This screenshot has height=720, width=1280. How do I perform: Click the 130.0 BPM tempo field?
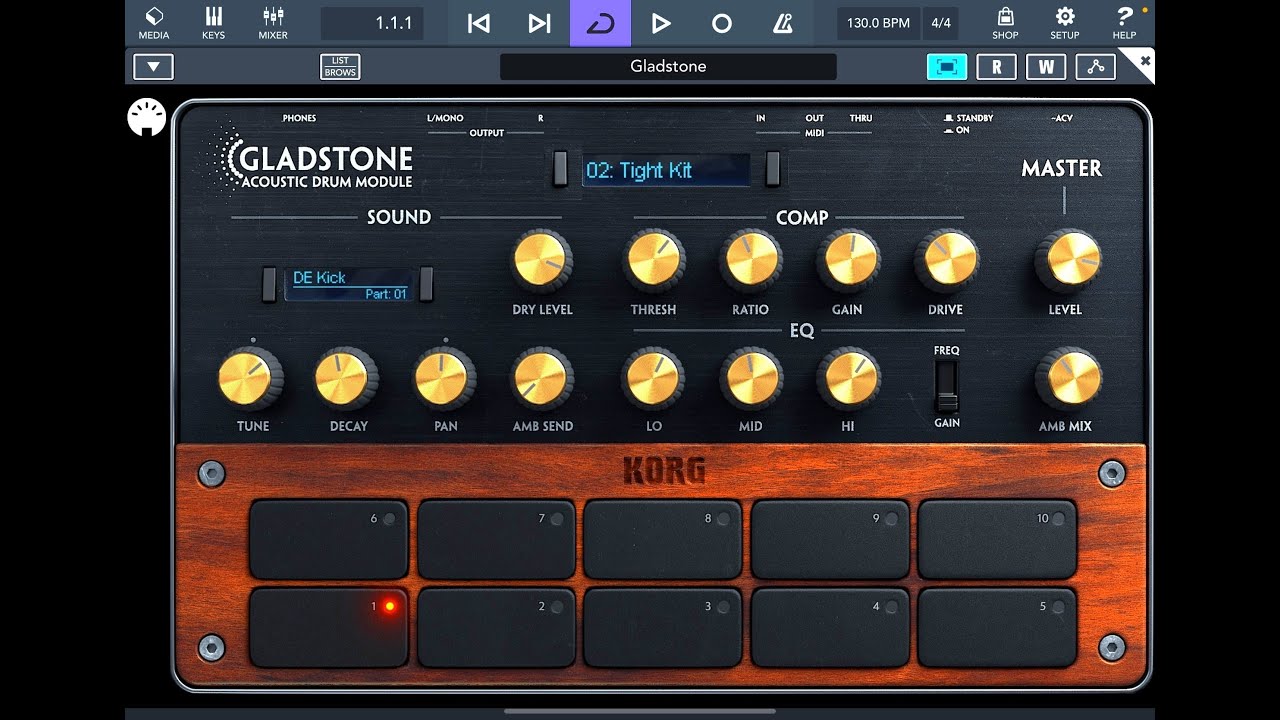878,23
